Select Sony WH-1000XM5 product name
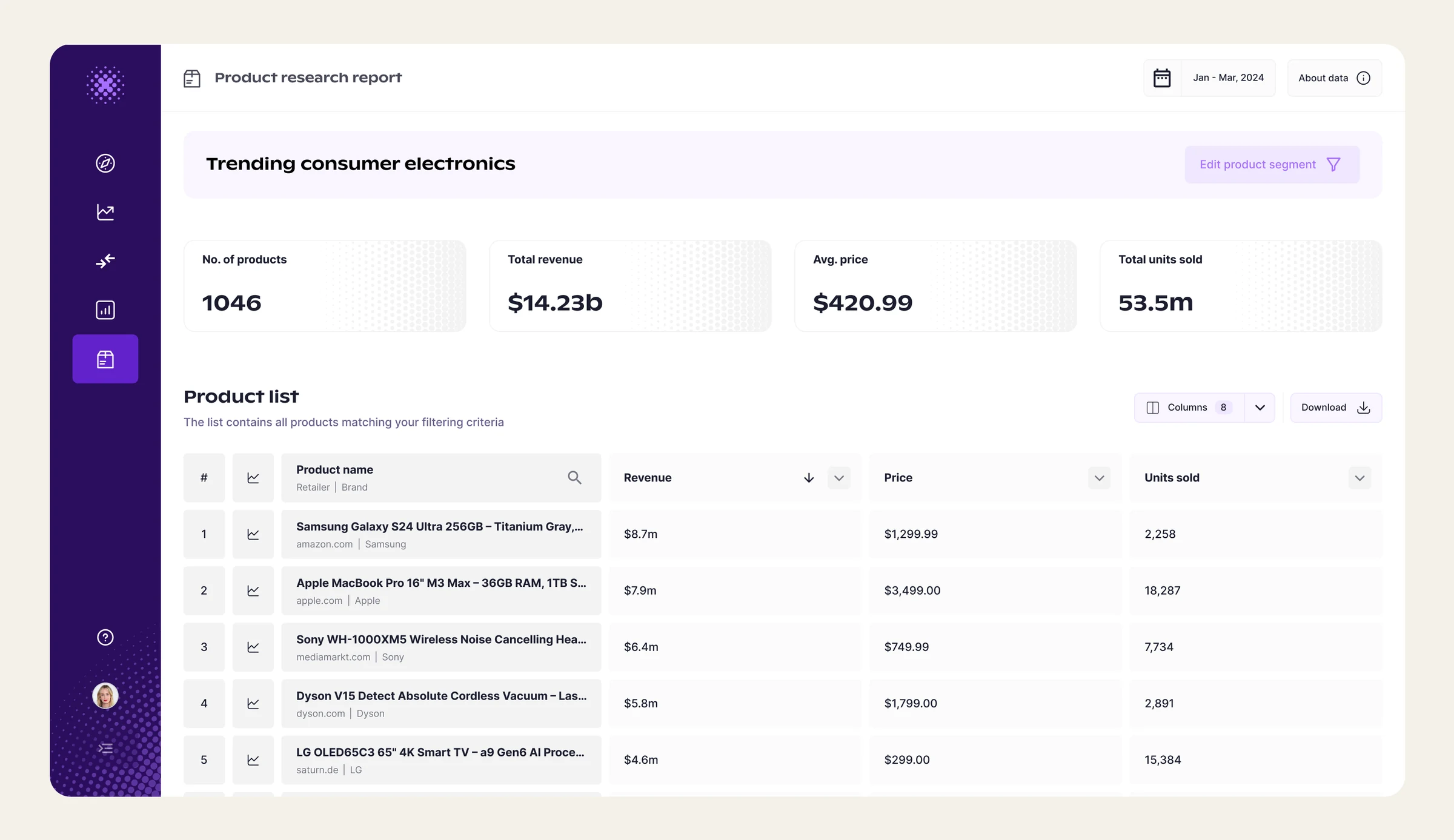The height and width of the screenshot is (840, 1454). coord(441,640)
